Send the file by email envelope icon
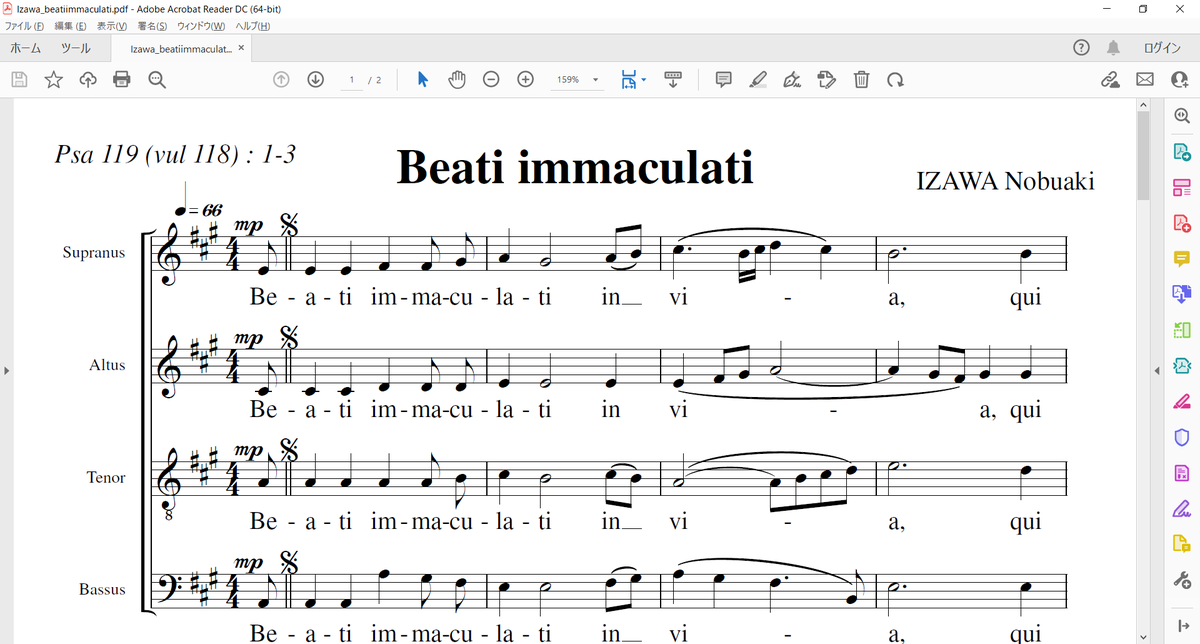 tap(1144, 80)
